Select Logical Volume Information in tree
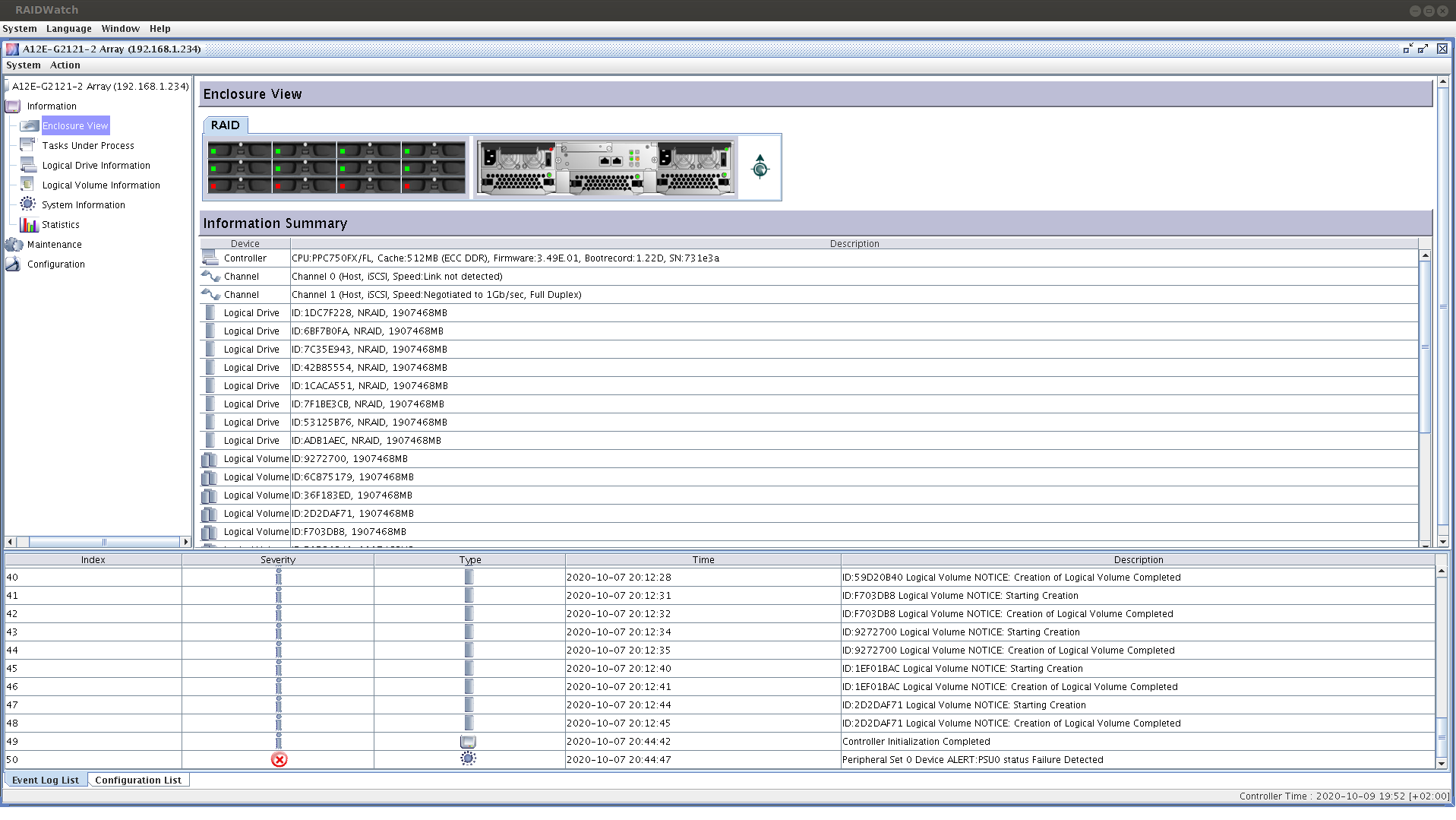The height and width of the screenshot is (820, 1456). (x=101, y=185)
